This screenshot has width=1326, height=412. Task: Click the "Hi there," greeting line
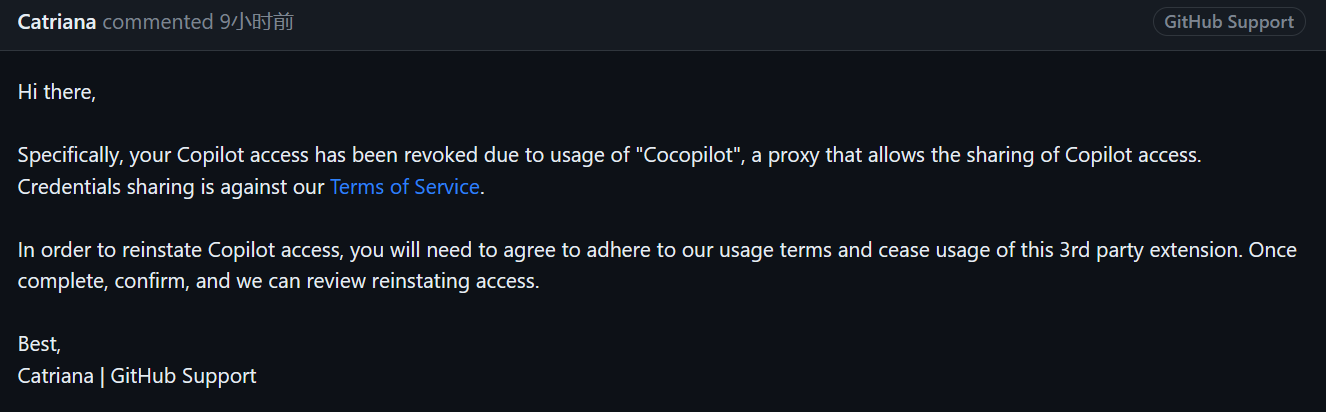tap(57, 92)
